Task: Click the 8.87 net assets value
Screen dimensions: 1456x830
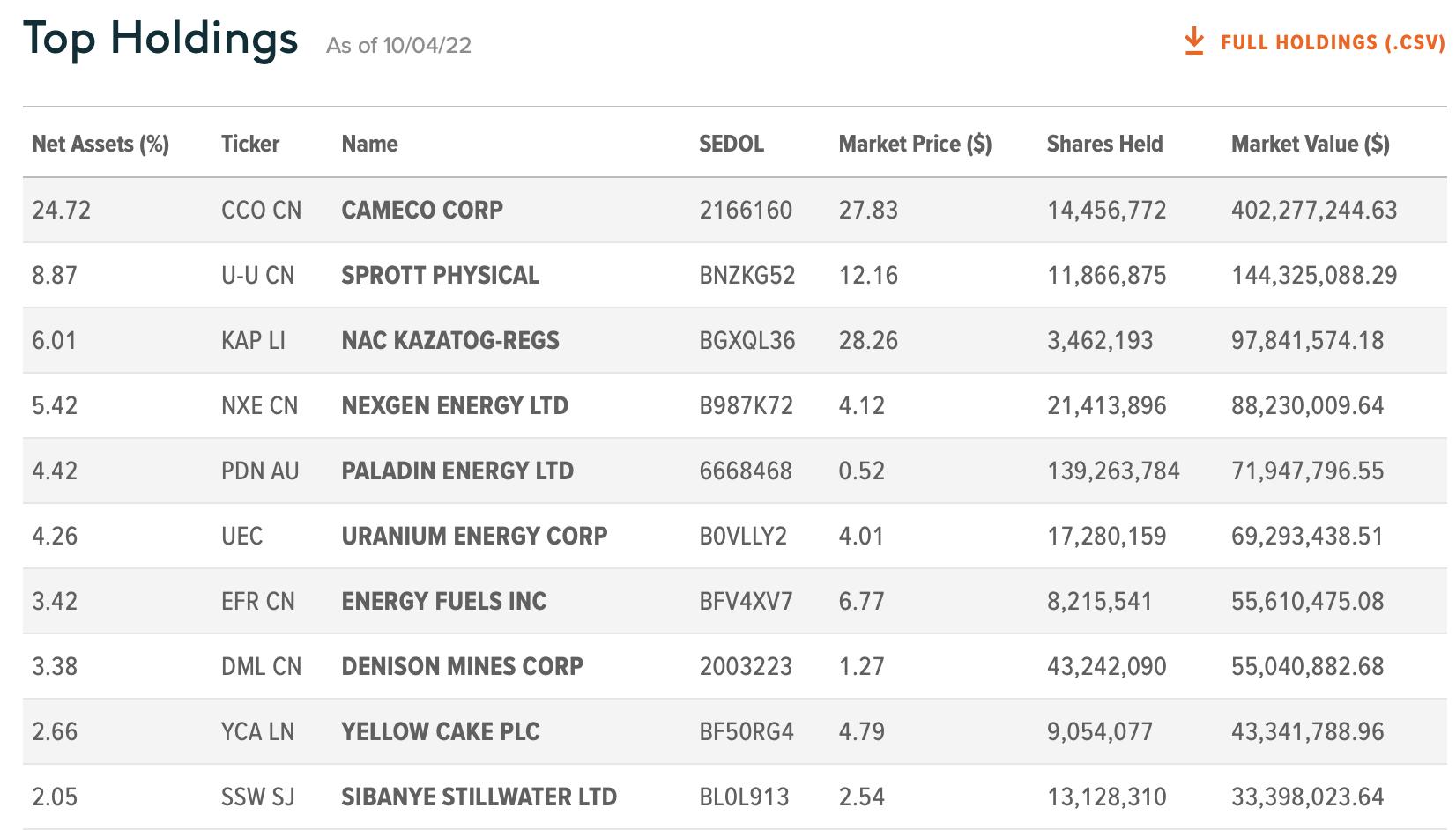Action: coord(55,275)
